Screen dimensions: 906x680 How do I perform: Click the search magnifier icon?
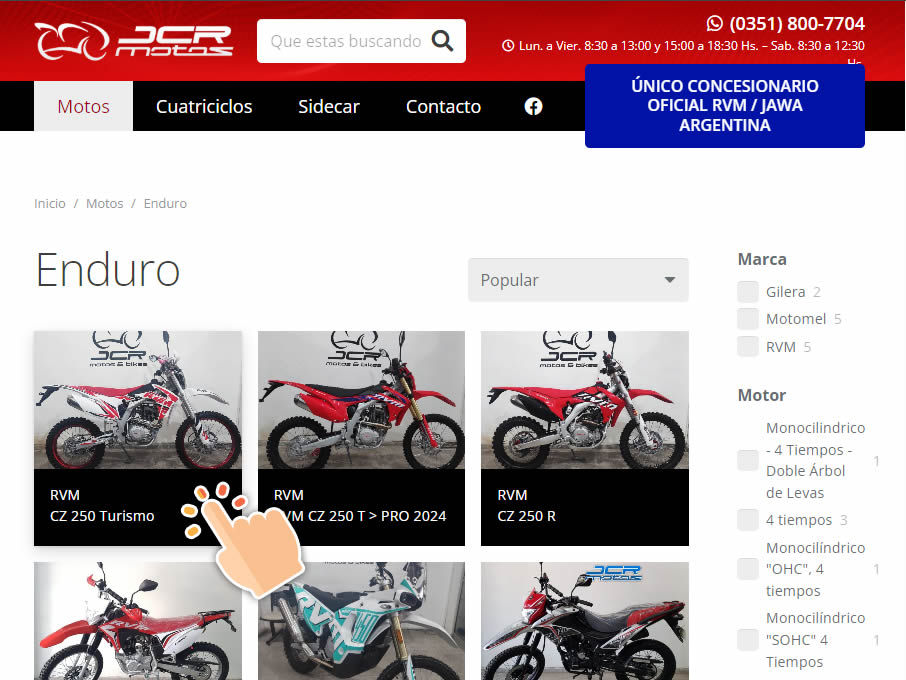[x=442, y=41]
